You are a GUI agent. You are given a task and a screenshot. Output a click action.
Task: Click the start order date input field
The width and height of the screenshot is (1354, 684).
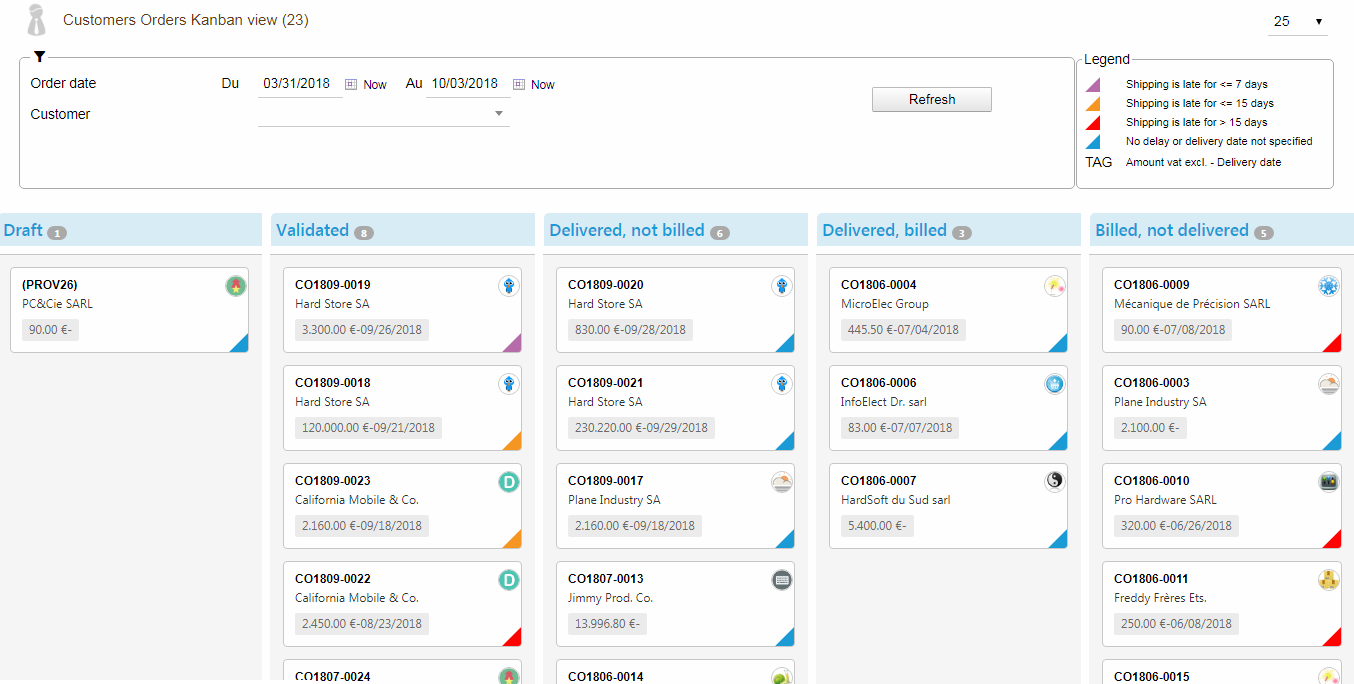tap(300, 84)
